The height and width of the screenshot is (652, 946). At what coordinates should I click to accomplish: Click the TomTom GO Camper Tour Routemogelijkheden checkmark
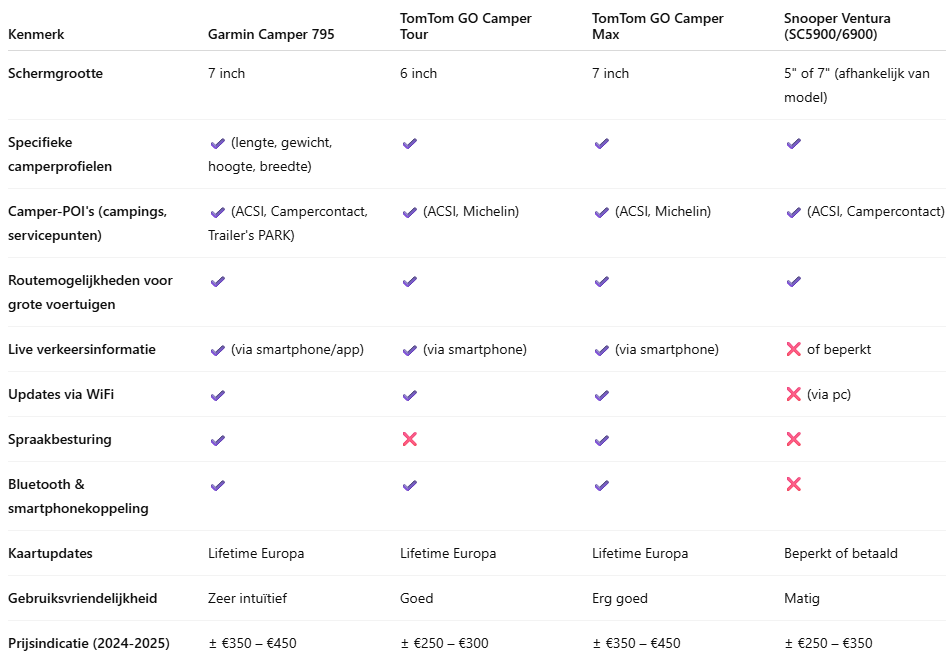coord(410,282)
